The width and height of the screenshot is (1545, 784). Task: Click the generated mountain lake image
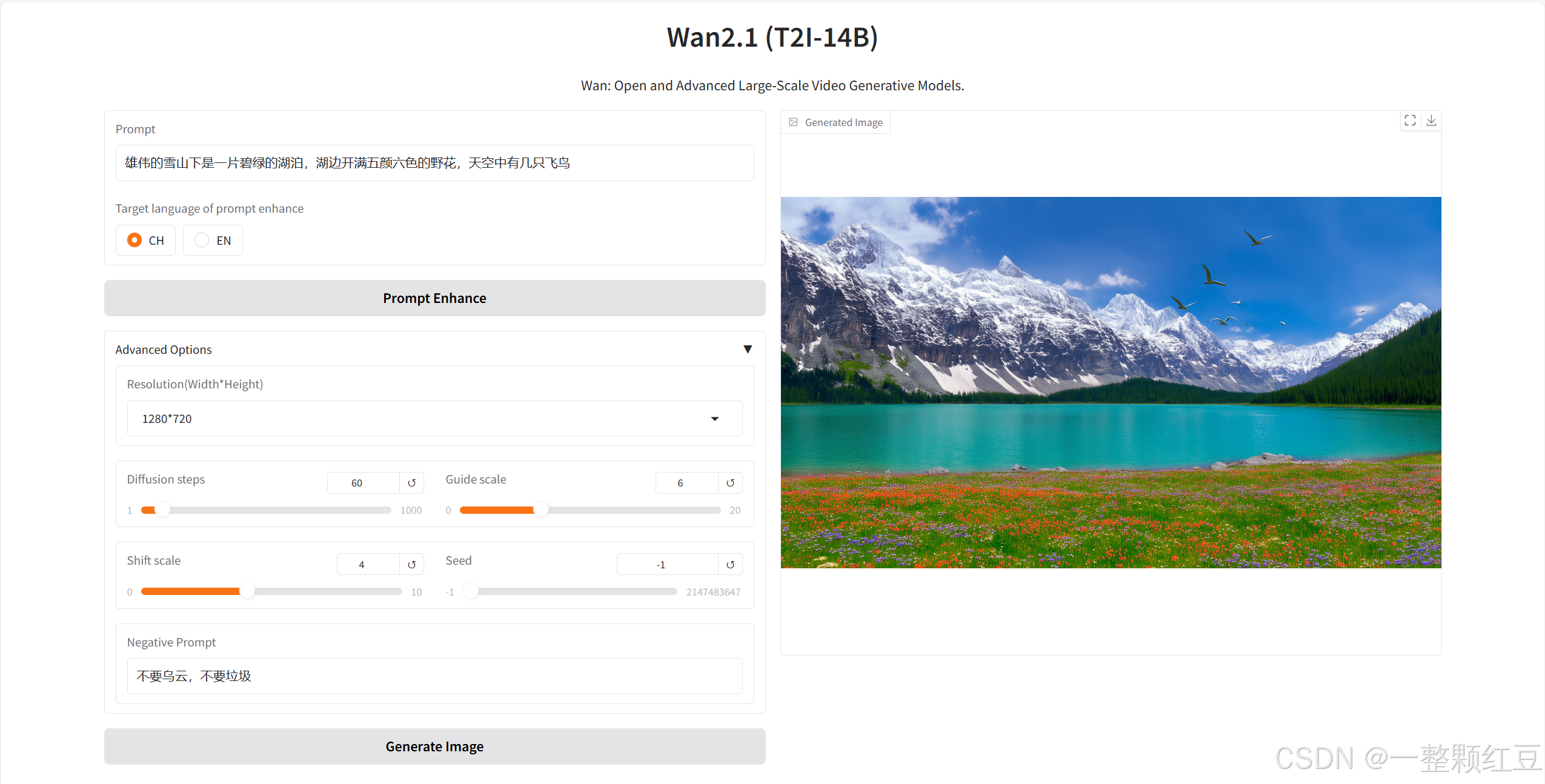click(x=1111, y=382)
